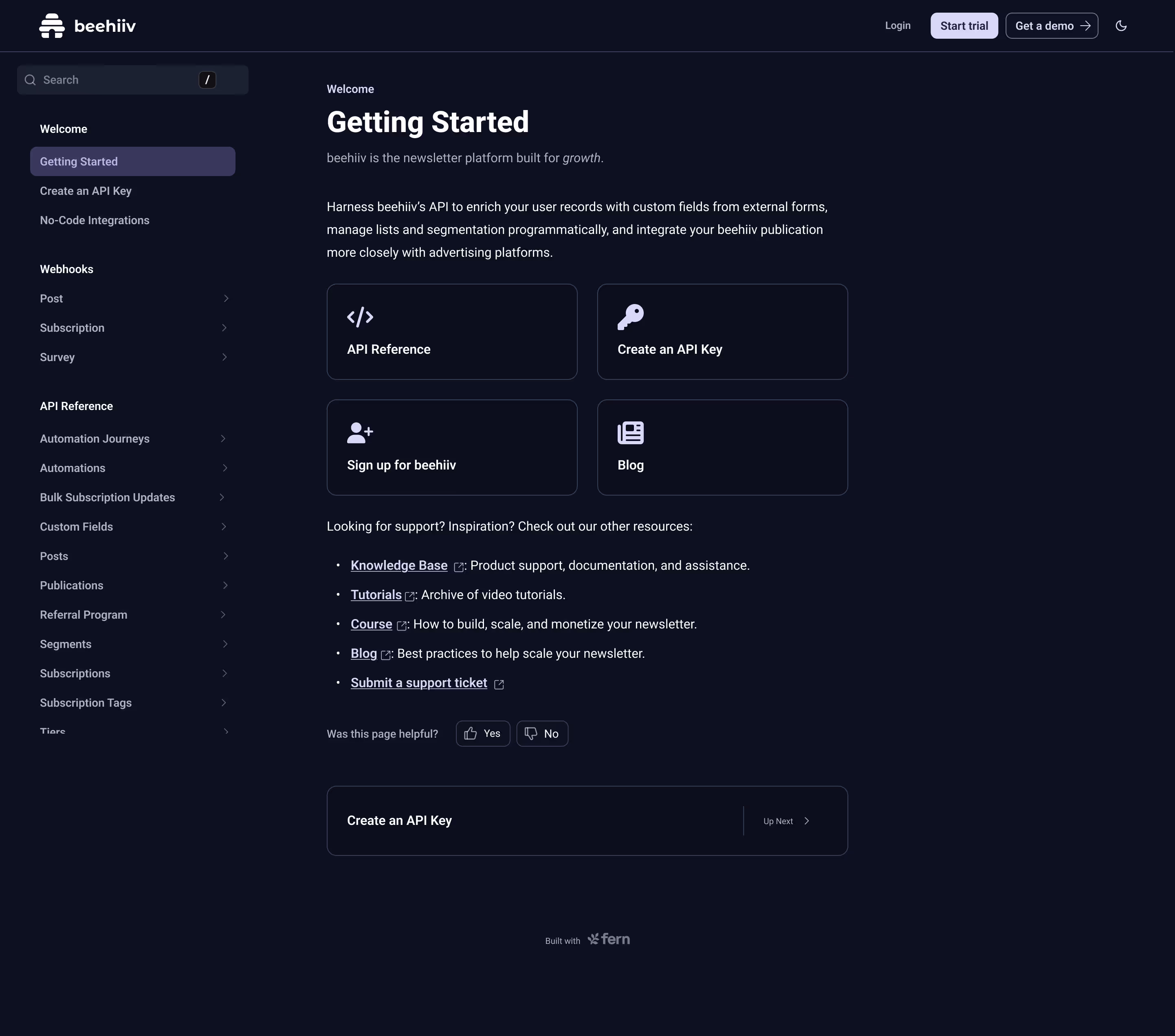Click the newspaper Blog card icon
The image size is (1175, 1036).
coord(630,433)
